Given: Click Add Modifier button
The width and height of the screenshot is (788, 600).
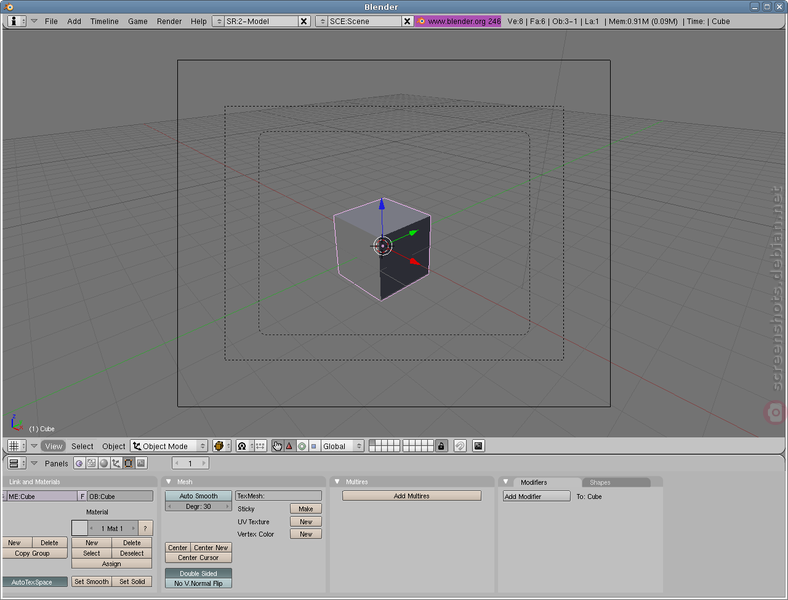Looking at the screenshot, I should pos(537,496).
